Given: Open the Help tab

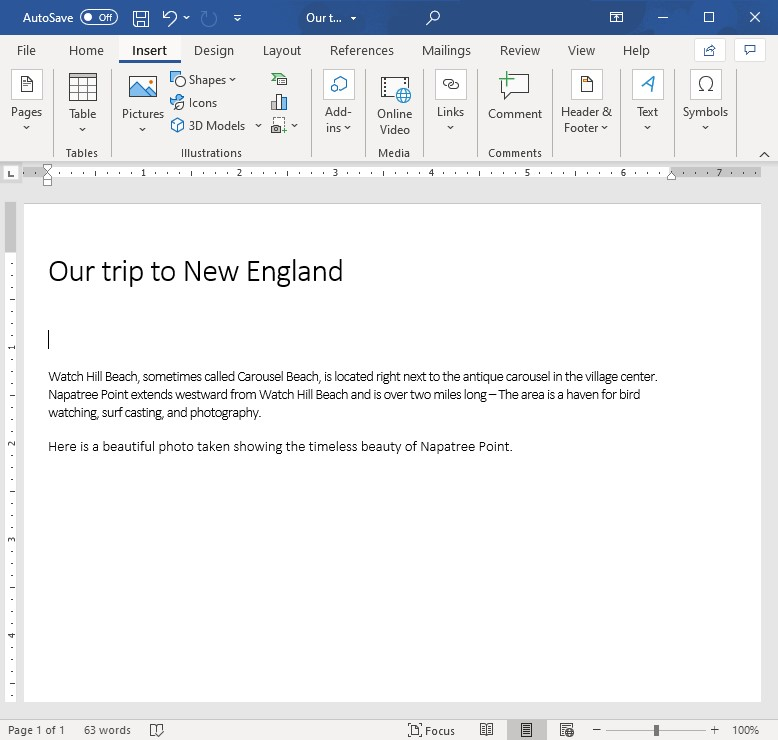Looking at the screenshot, I should tap(636, 51).
